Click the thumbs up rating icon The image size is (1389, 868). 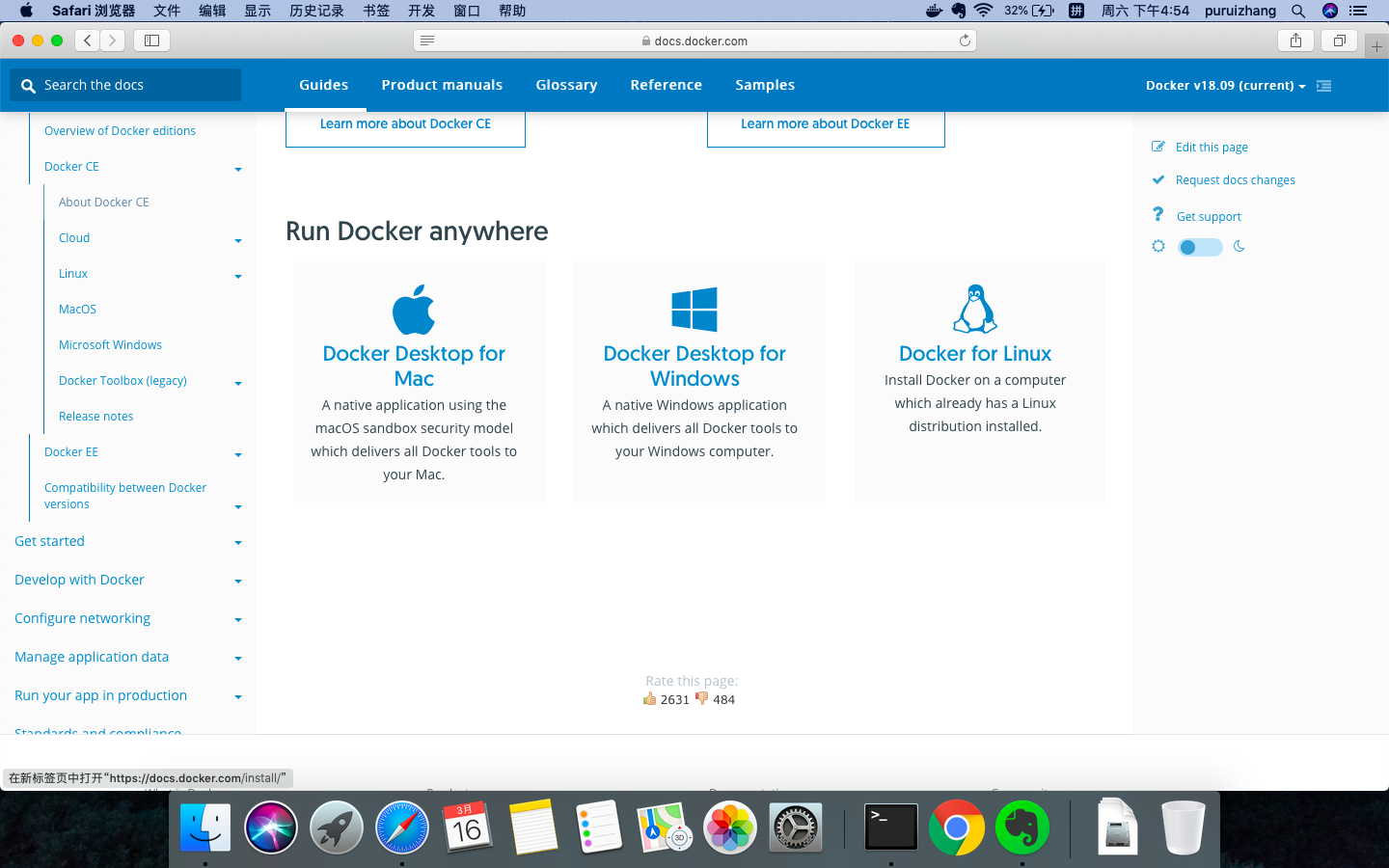(x=650, y=699)
